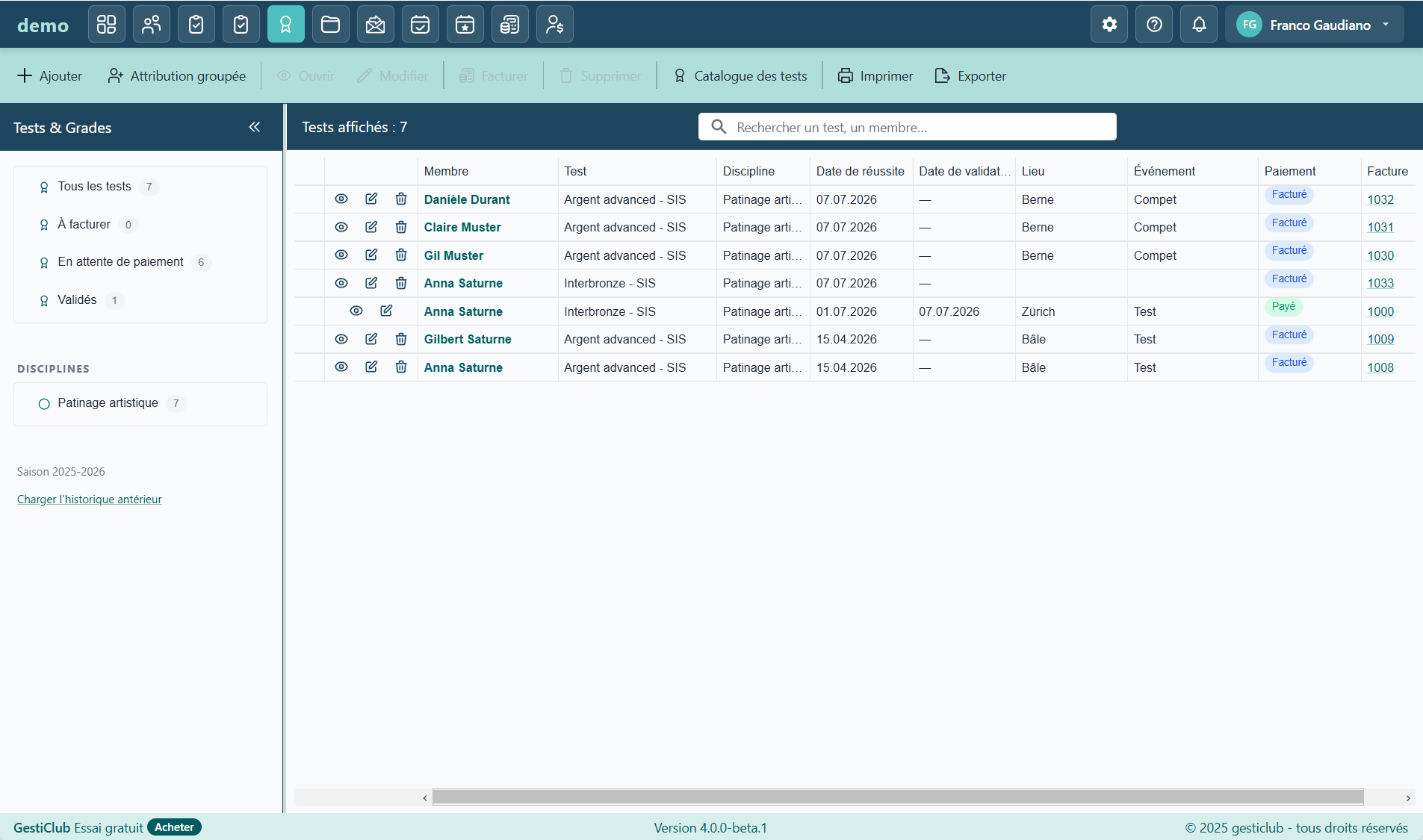Click Imprimer to print the list
Image resolution: width=1423 pixels, height=840 pixels.
tap(875, 75)
